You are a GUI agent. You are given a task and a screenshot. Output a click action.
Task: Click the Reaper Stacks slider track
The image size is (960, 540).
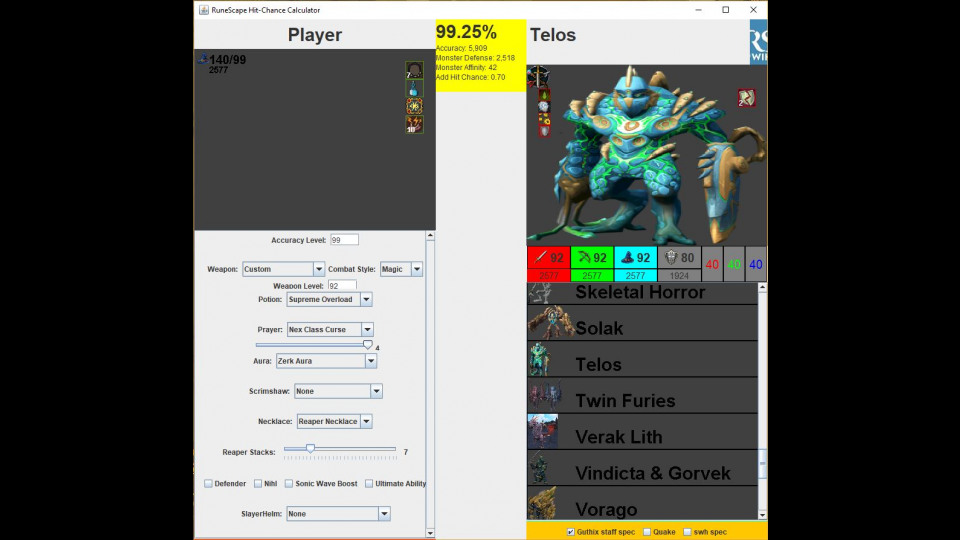[350, 449]
